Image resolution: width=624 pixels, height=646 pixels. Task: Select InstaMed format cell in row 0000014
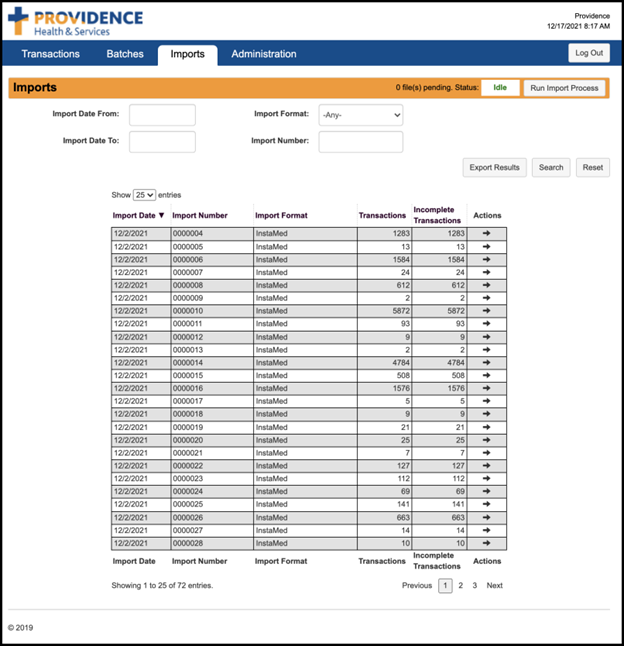coord(305,363)
